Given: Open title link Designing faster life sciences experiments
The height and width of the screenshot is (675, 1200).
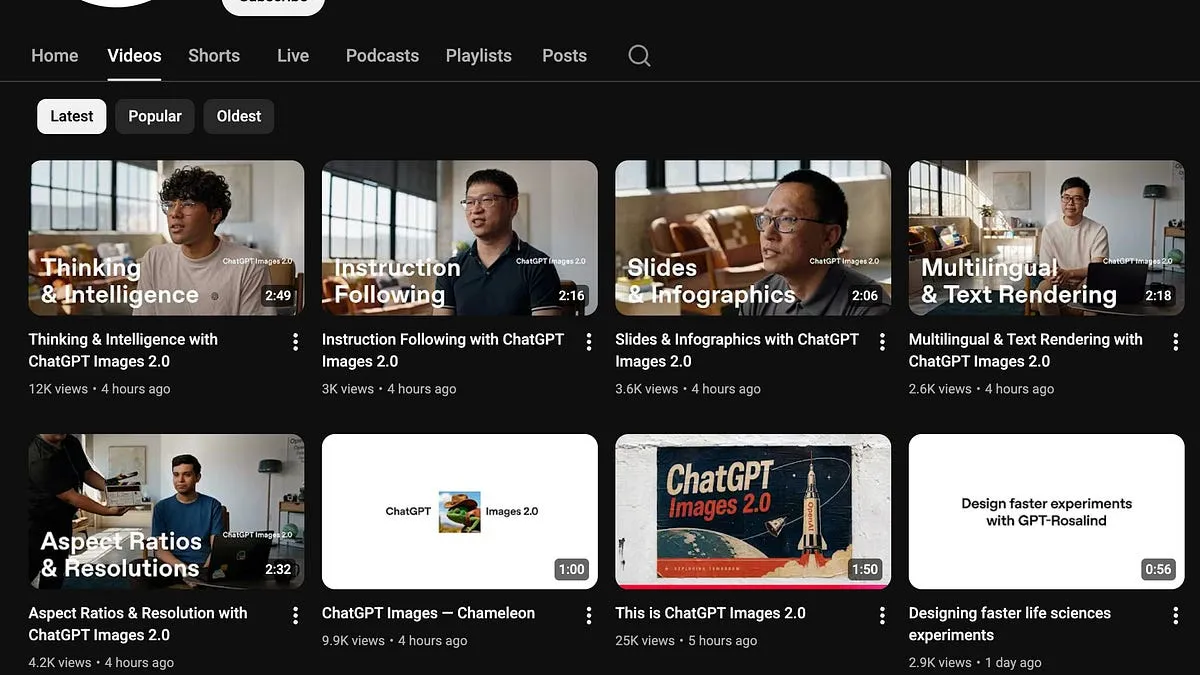Looking at the screenshot, I should (x=1010, y=624).
